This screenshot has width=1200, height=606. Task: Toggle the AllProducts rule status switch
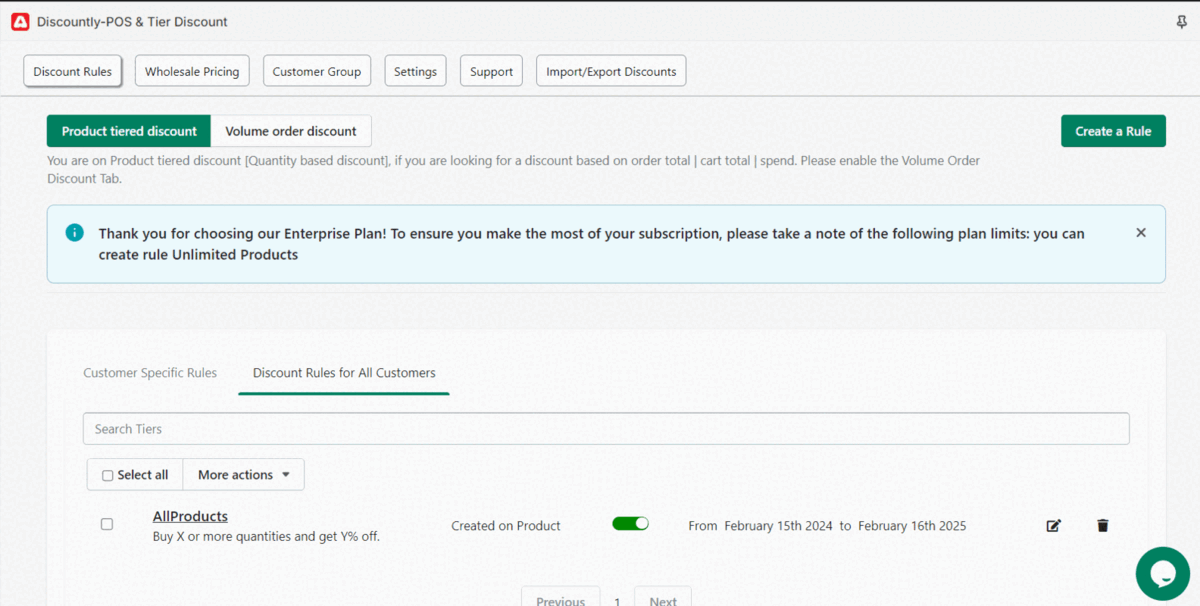tap(630, 524)
